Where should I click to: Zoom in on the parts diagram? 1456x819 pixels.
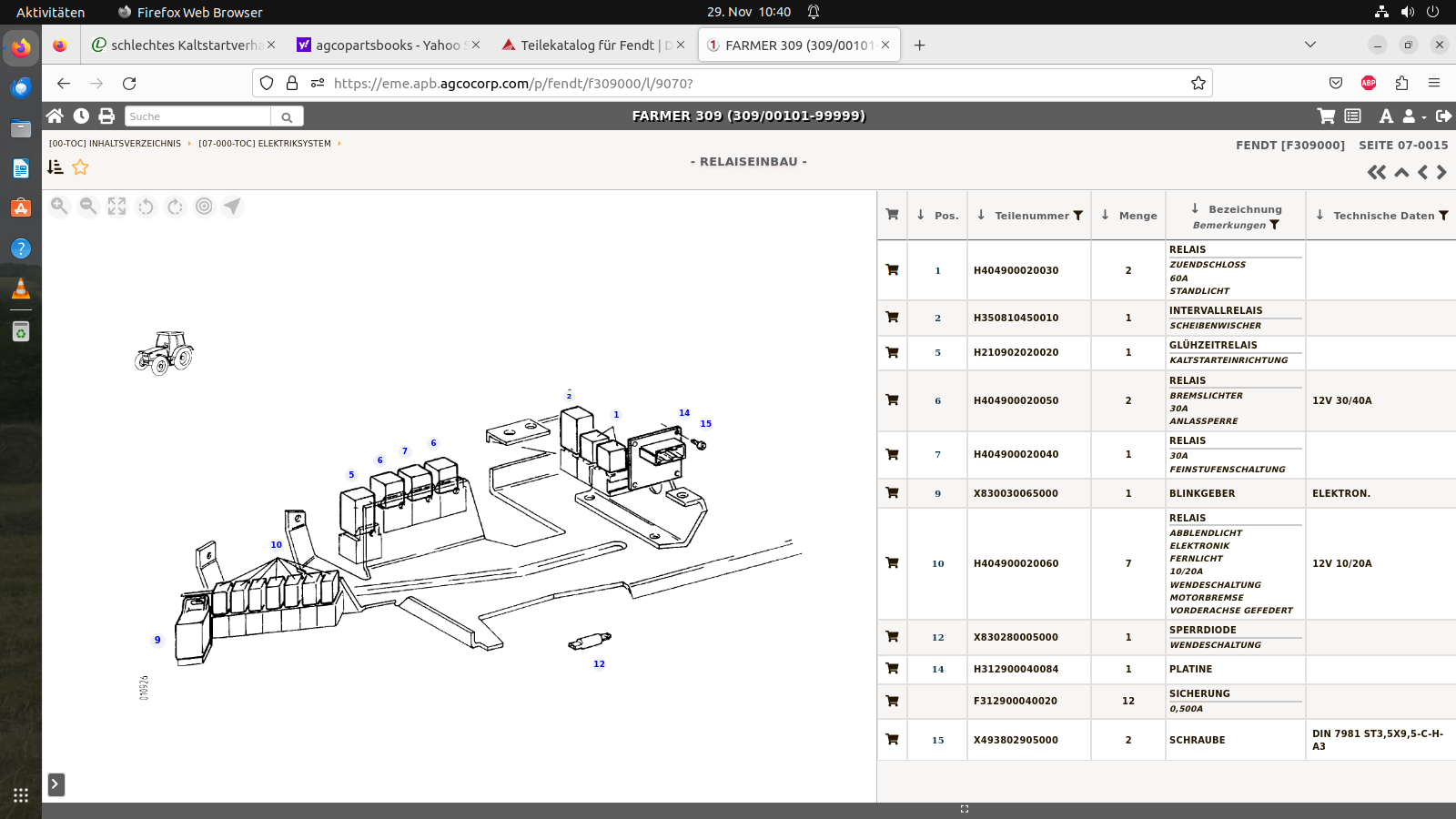click(59, 207)
